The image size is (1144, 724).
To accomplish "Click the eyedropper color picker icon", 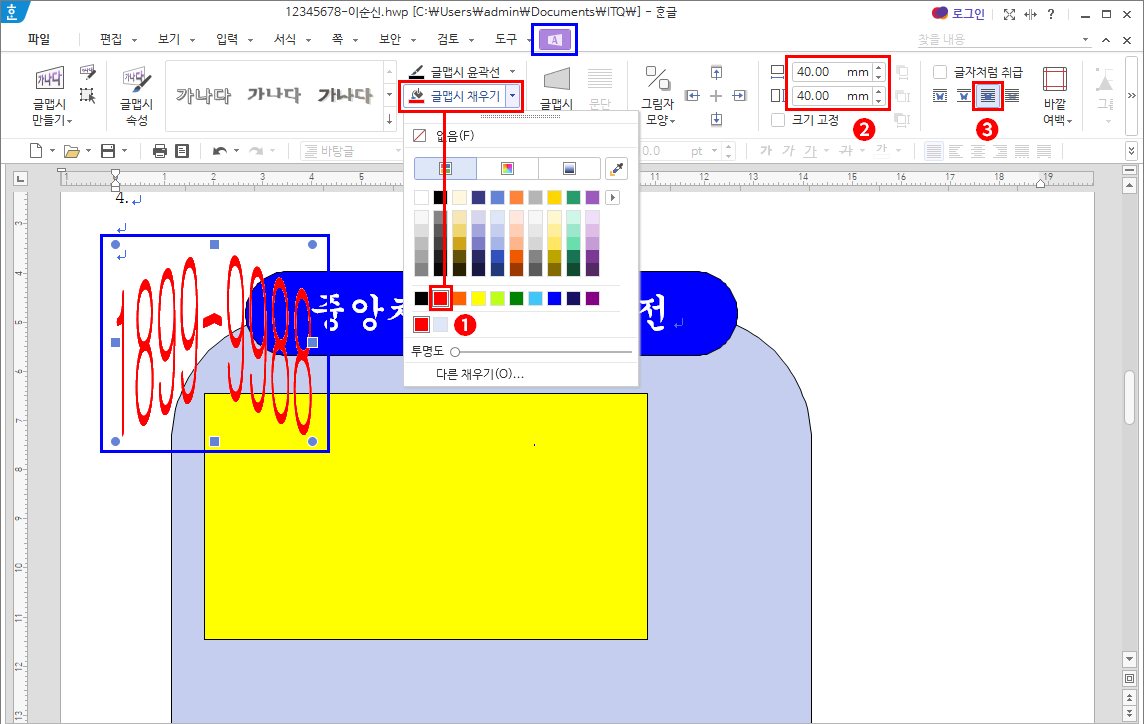I will point(617,169).
